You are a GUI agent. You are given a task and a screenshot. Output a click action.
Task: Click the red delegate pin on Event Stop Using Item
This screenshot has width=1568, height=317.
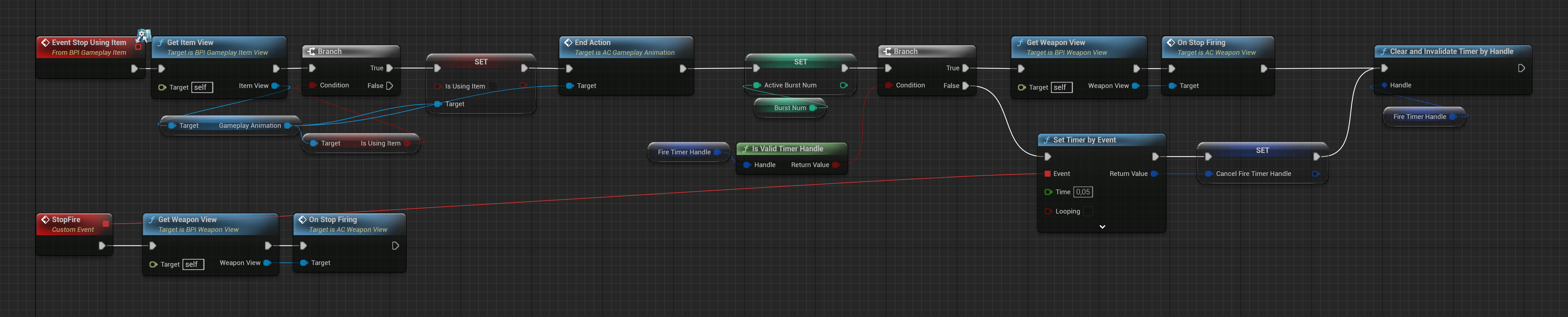[x=138, y=47]
